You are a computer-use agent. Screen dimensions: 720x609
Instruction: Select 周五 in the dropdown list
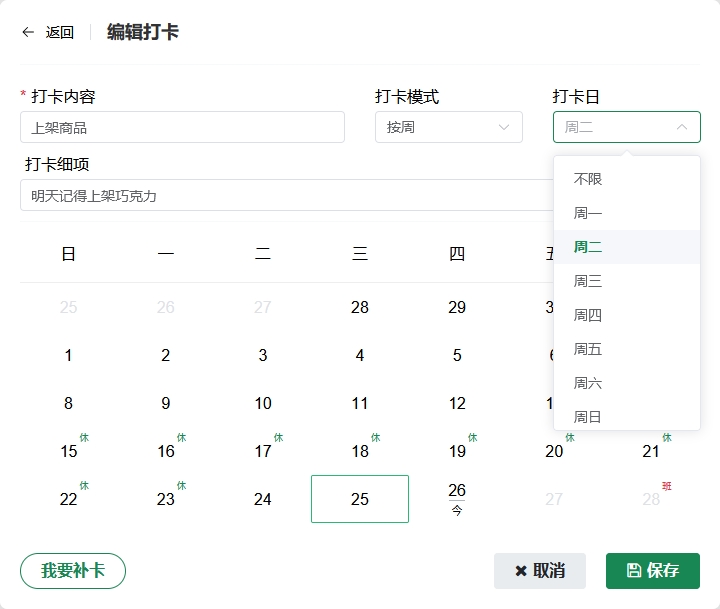pos(627,349)
